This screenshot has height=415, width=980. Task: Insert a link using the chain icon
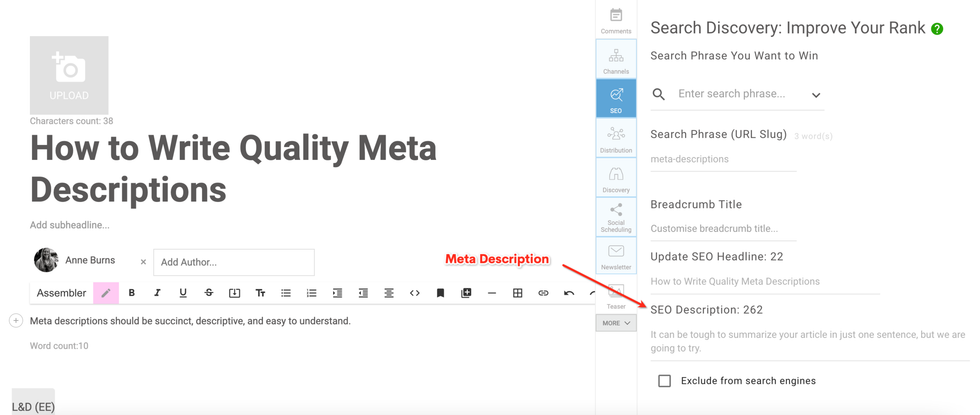[543, 293]
